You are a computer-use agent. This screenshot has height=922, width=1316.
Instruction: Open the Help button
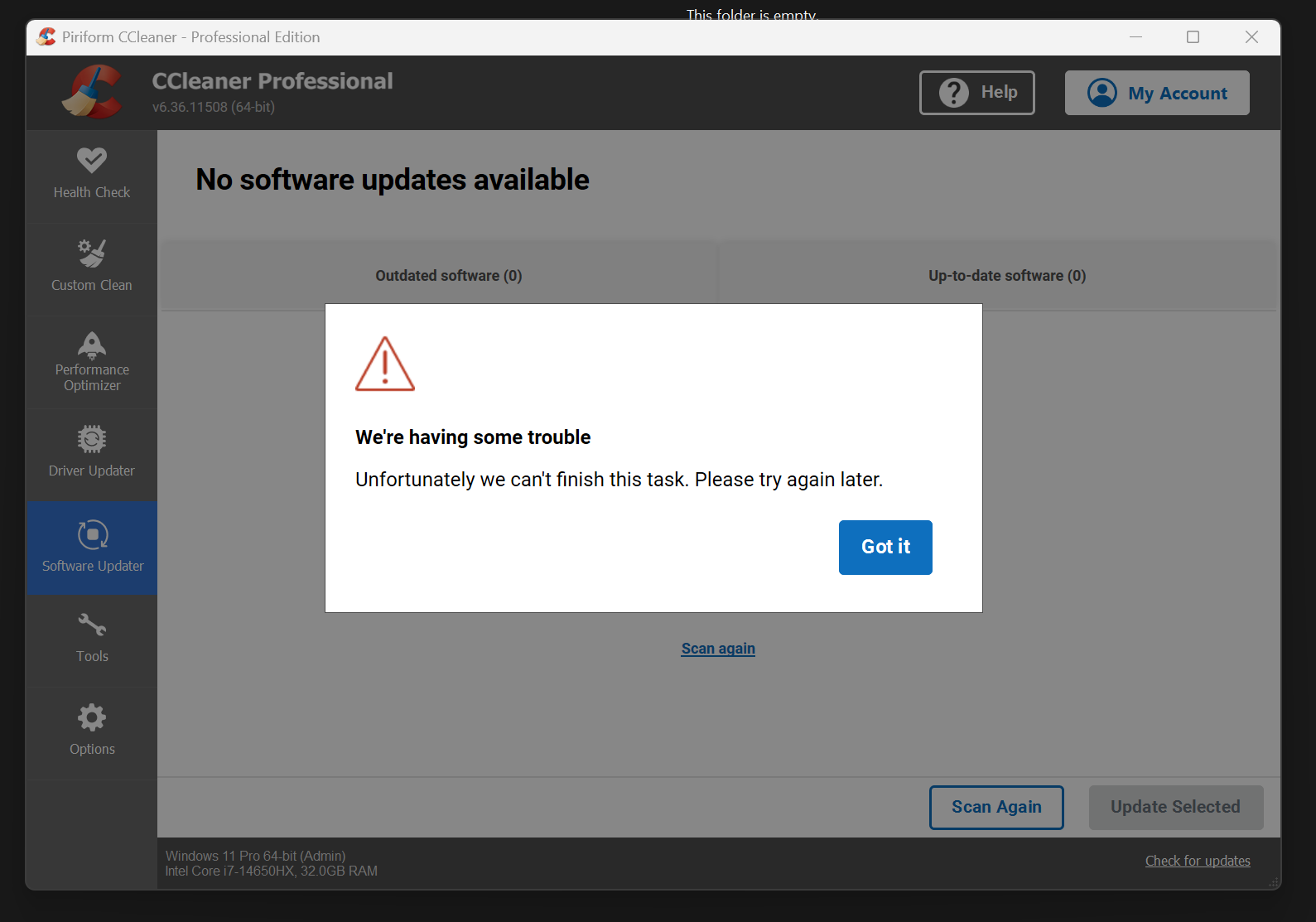click(977, 93)
